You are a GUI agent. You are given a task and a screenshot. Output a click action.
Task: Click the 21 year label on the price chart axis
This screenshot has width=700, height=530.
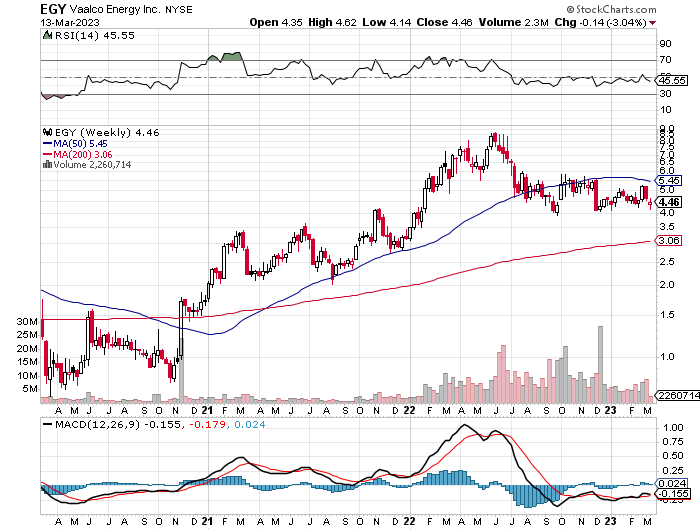coord(207,410)
